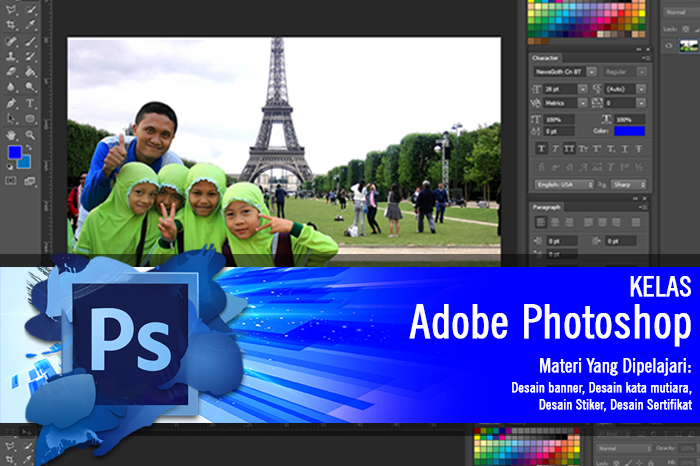Screen dimensions: 700x466
Task: Open the Paragraph panel flyout menu
Action: (x=643, y=207)
